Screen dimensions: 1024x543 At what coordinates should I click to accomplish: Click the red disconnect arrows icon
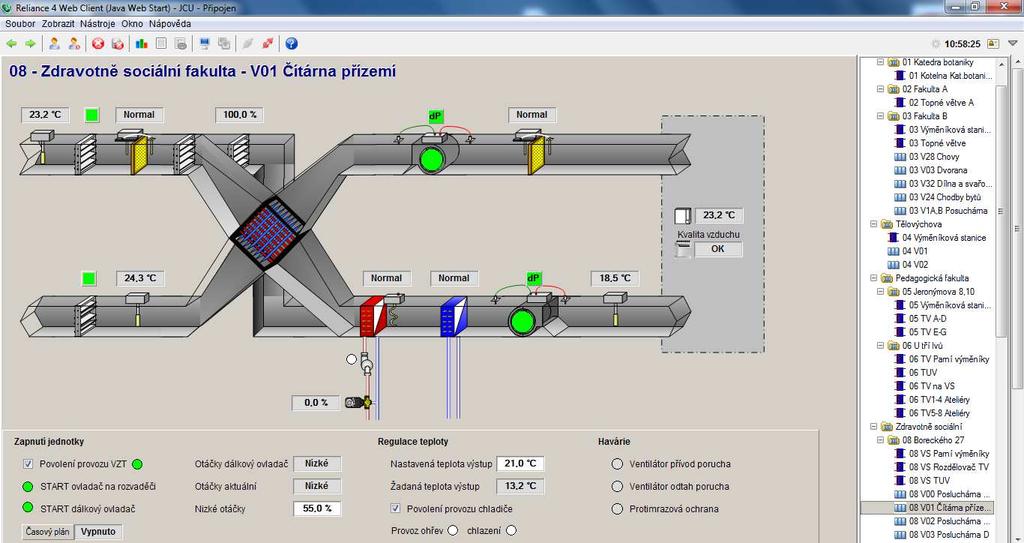pyautogui.click(x=267, y=44)
